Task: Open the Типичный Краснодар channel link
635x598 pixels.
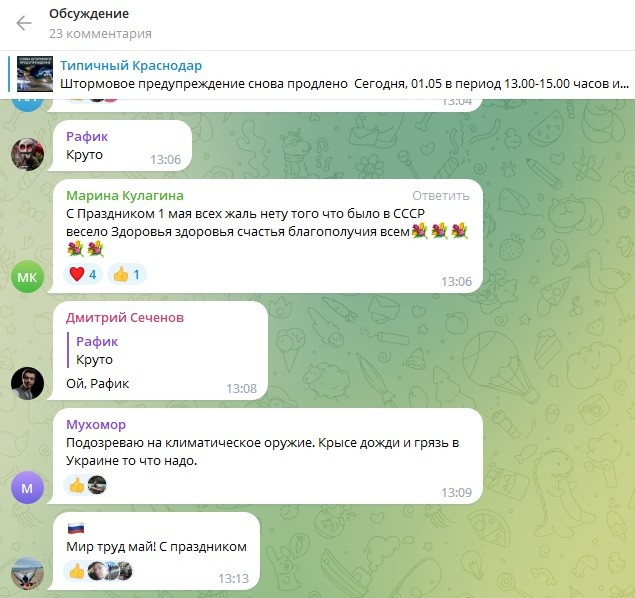Action: (131, 65)
